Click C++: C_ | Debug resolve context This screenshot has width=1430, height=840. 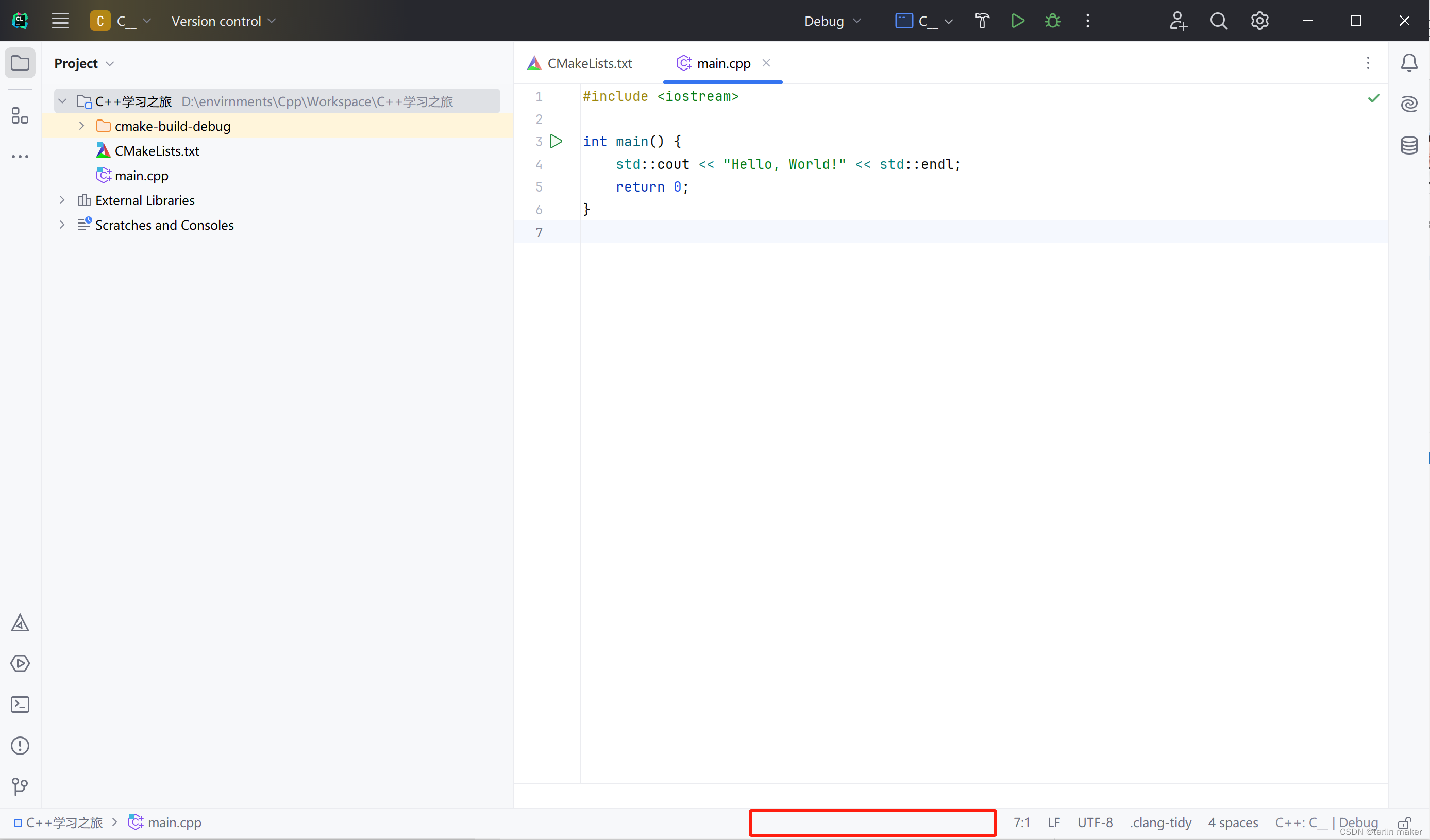click(x=1326, y=822)
